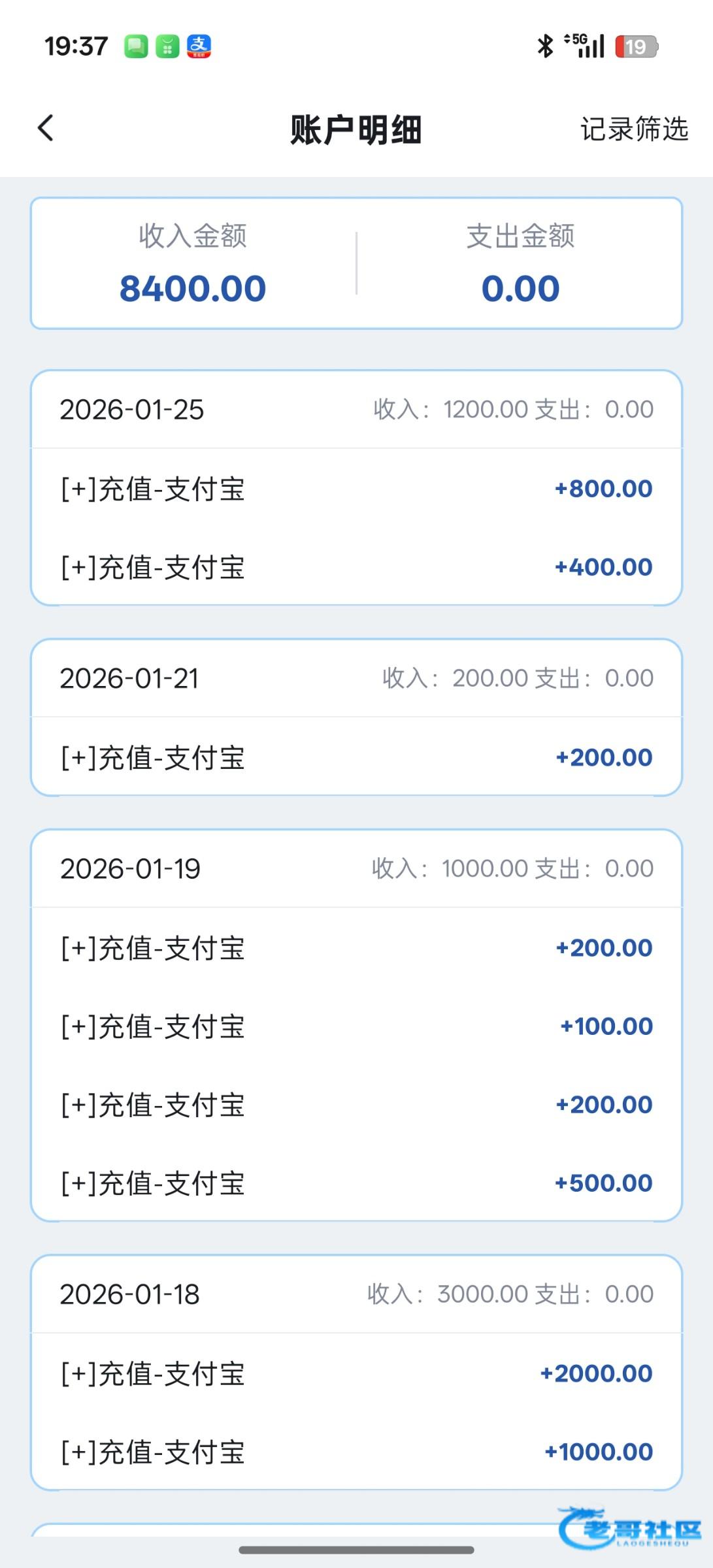Screen dimensions: 713x1568
Task: Open the 2026-01-25 date header
Action: pyautogui.click(x=356, y=410)
